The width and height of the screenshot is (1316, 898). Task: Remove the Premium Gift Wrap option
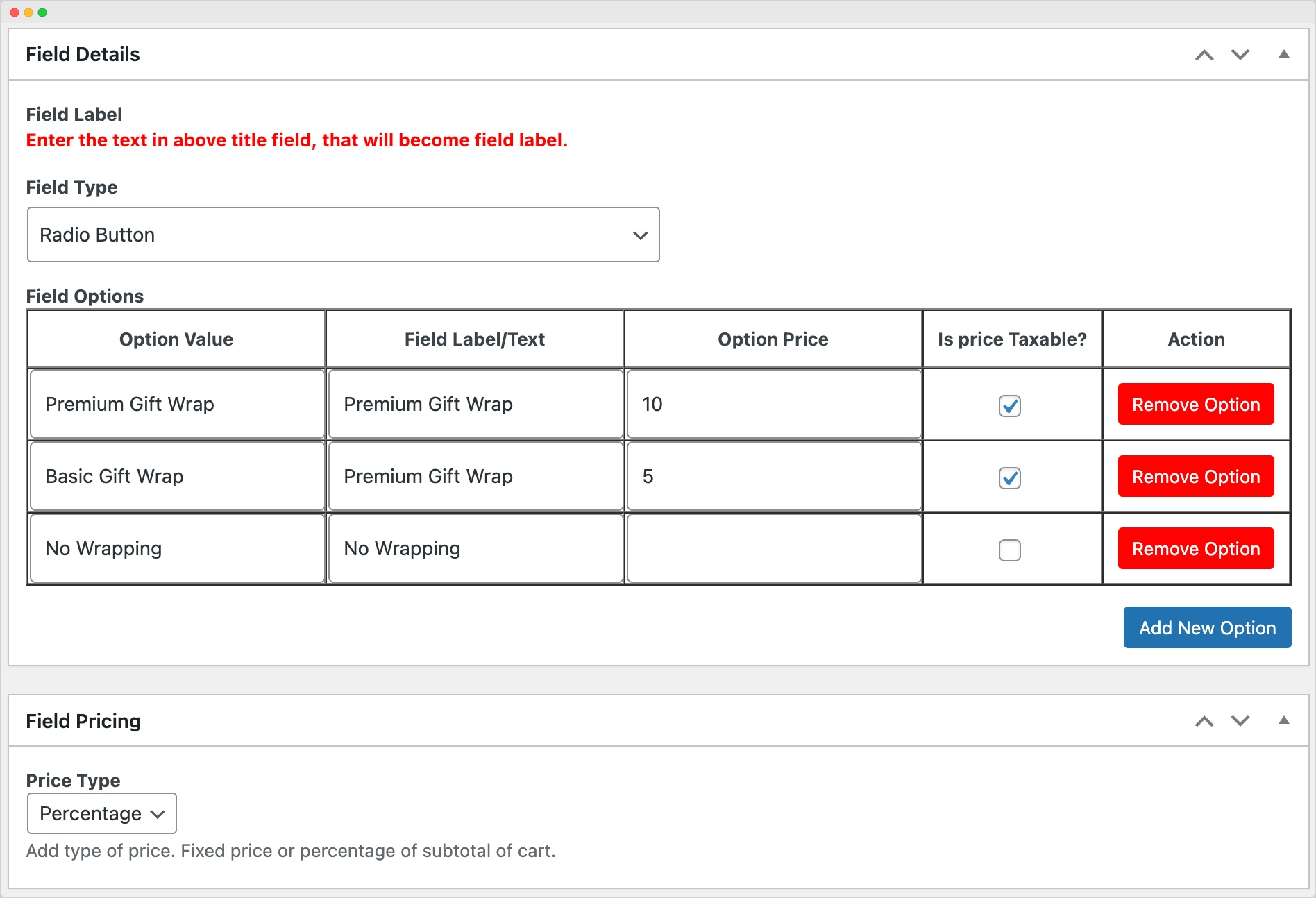tap(1196, 404)
